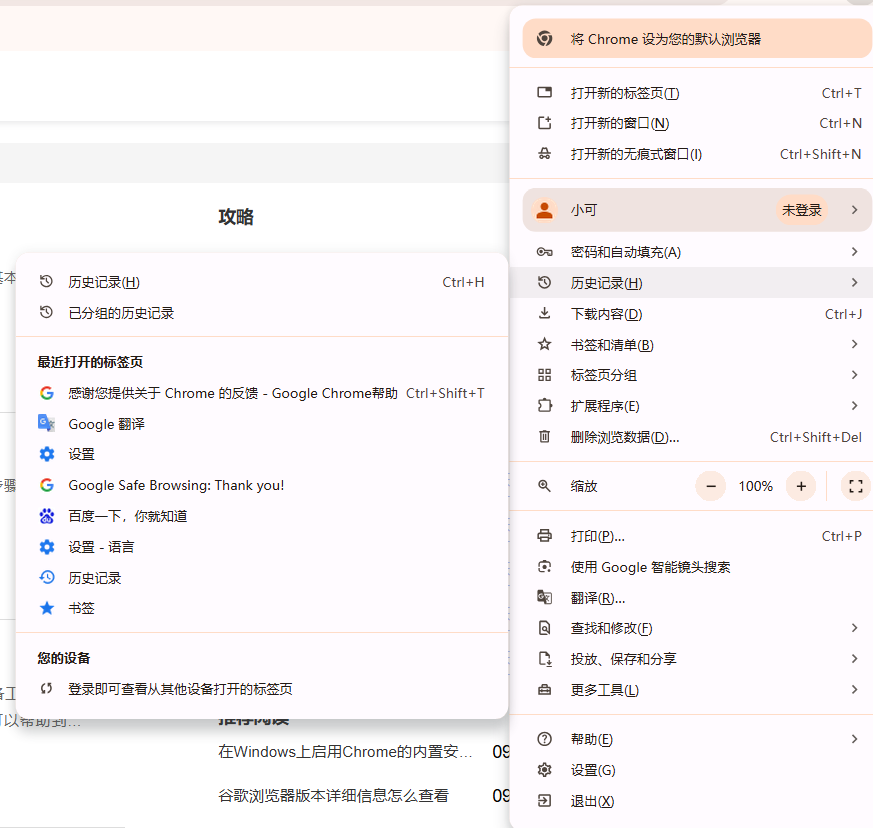Click the find-in-page icon beside 查找和修改

[545, 628]
